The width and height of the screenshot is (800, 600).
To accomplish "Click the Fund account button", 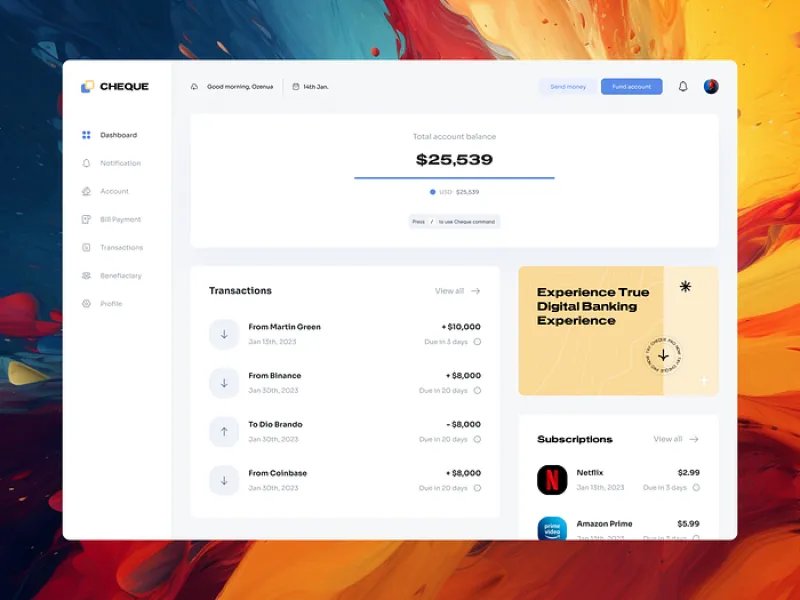I will (x=632, y=87).
